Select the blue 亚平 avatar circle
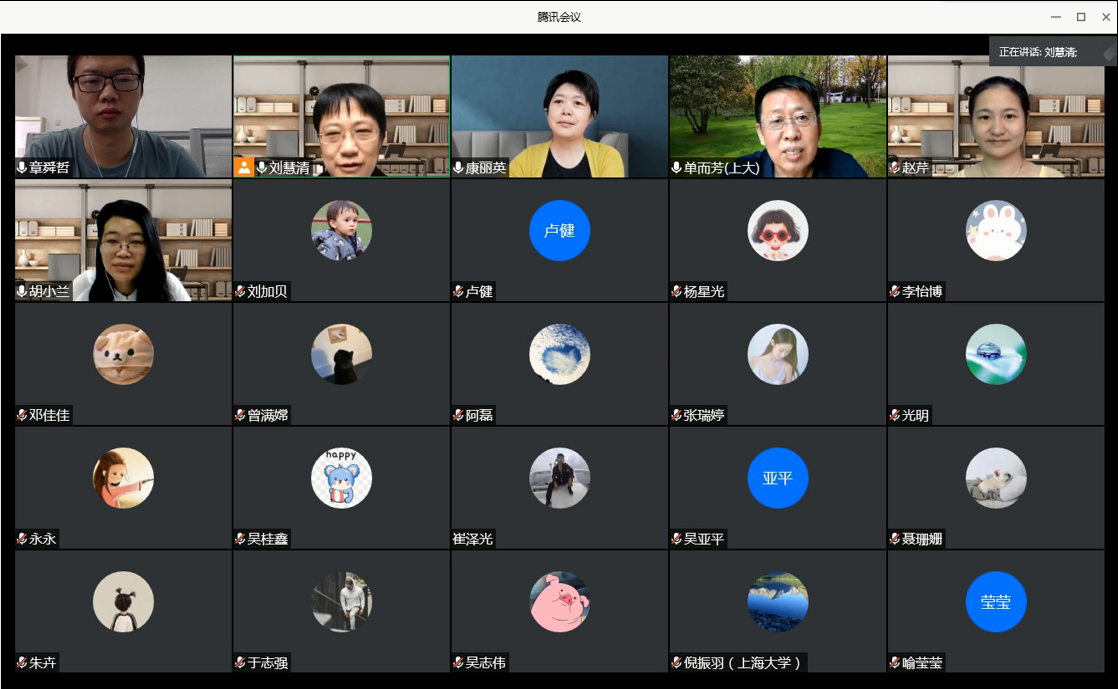Viewport: 1118px width, 689px height. [777, 478]
